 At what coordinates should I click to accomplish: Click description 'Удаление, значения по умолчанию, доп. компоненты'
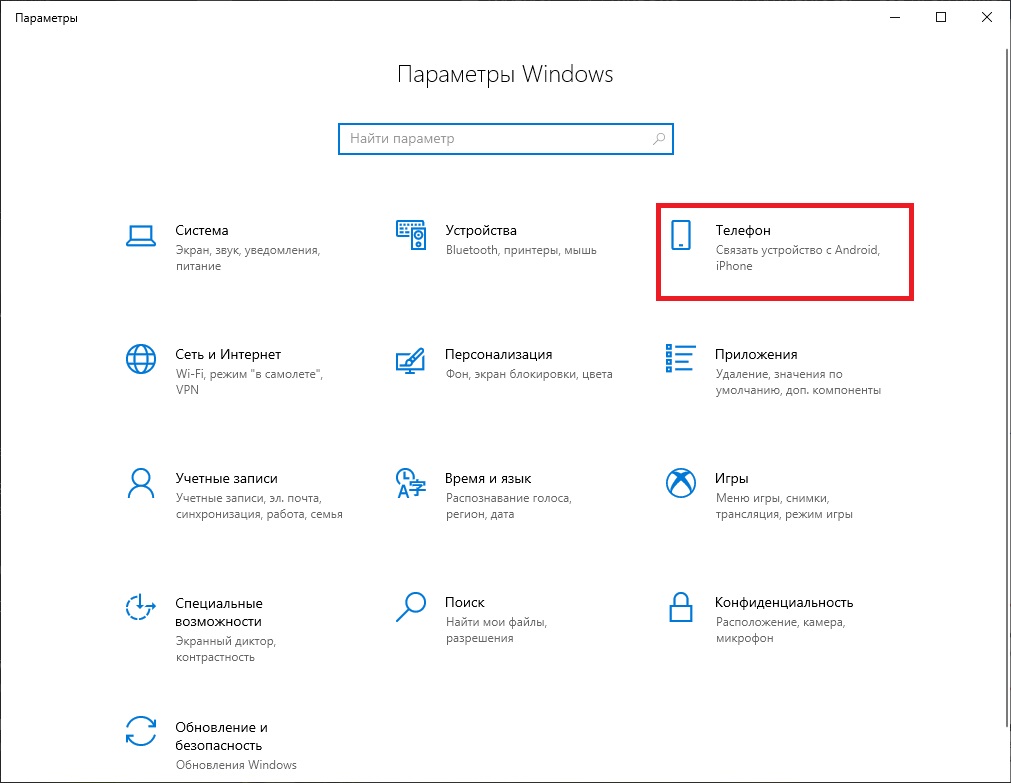pos(798,382)
